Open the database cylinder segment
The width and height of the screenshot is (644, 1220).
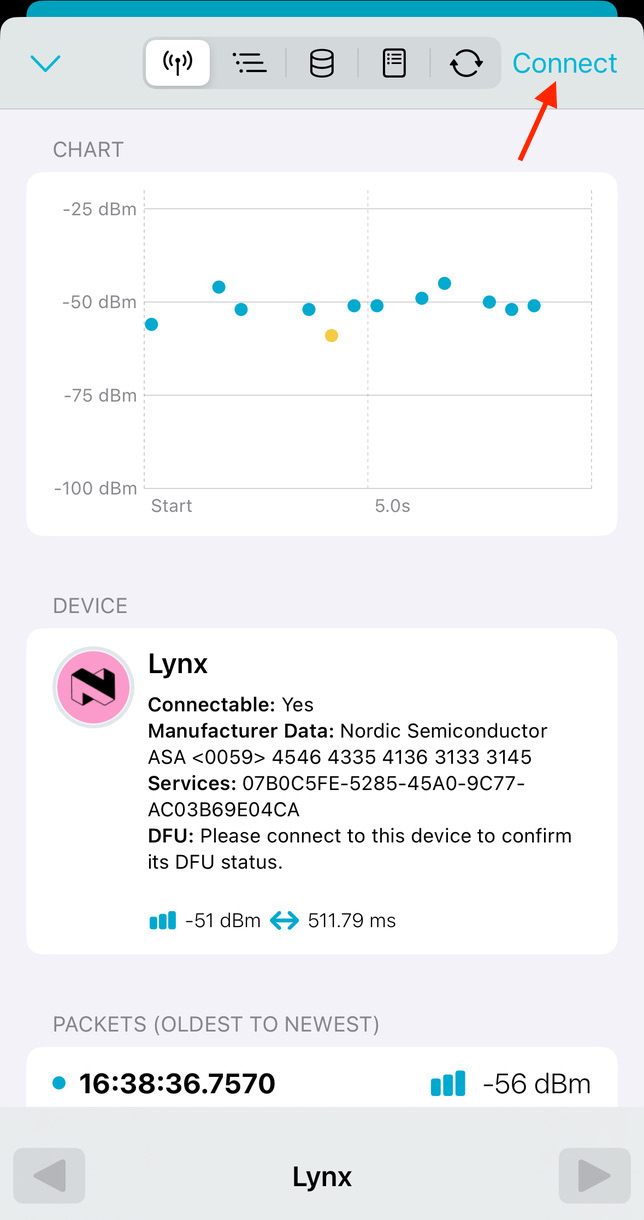coord(322,64)
